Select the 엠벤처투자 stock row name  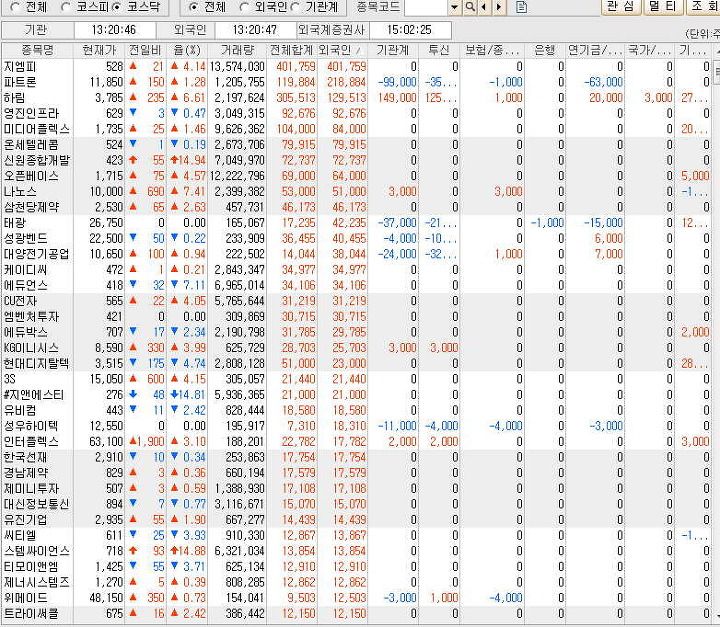click(32, 316)
